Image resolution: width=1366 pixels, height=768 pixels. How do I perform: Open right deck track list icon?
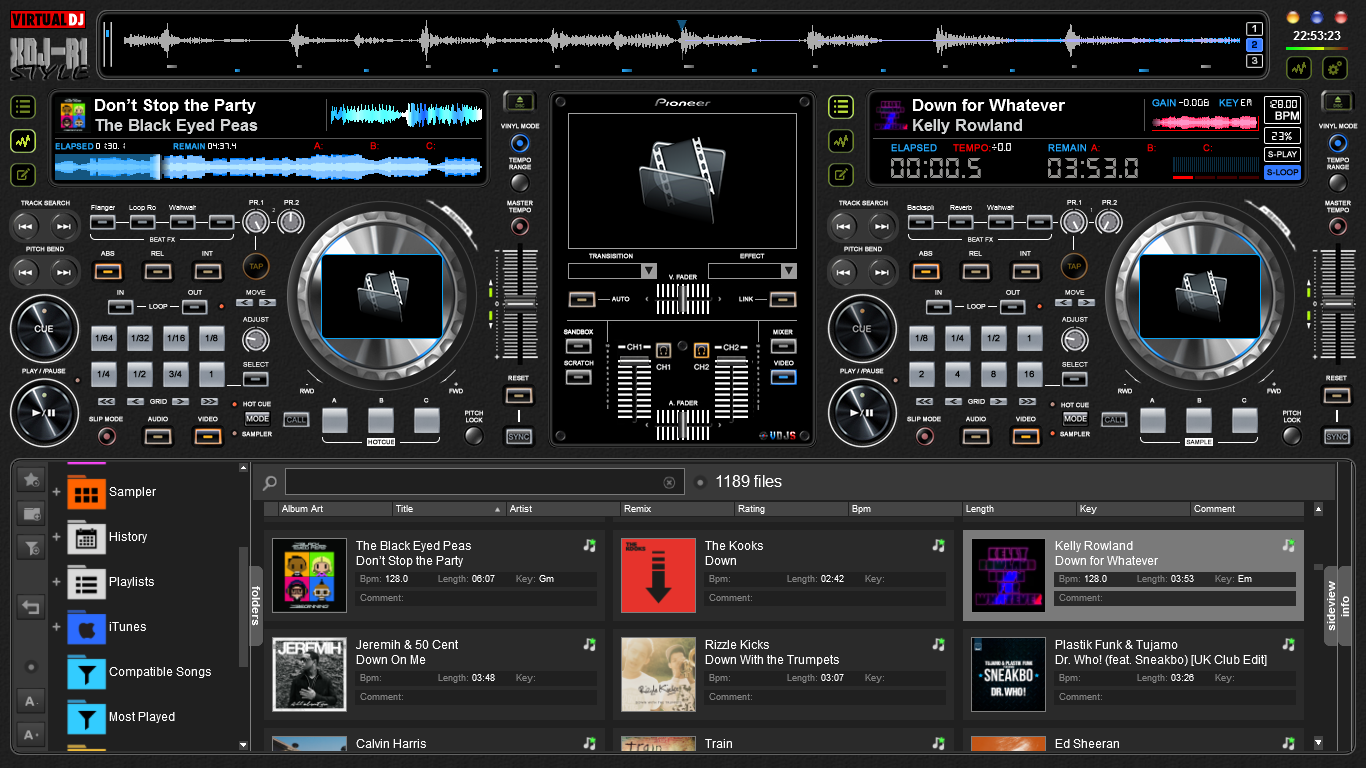pyautogui.click(x=842, y=107)
